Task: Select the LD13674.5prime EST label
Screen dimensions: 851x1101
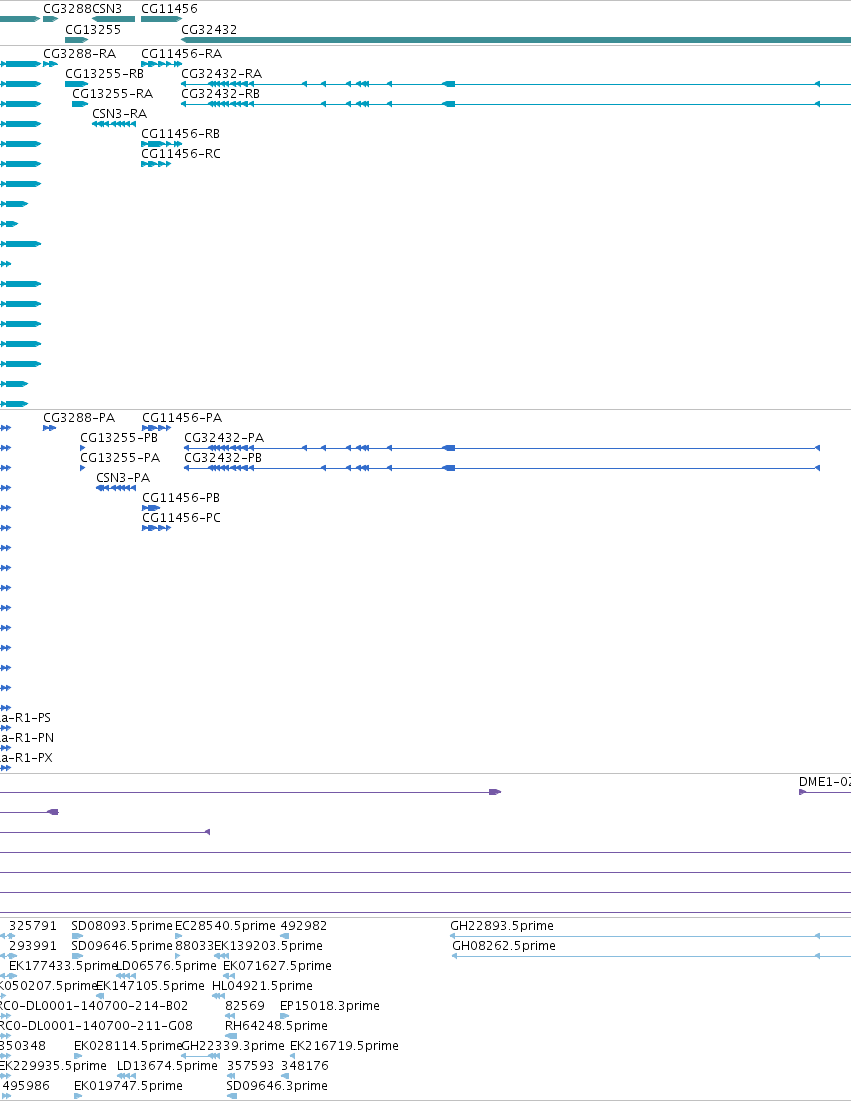Action: [167, 1067]
